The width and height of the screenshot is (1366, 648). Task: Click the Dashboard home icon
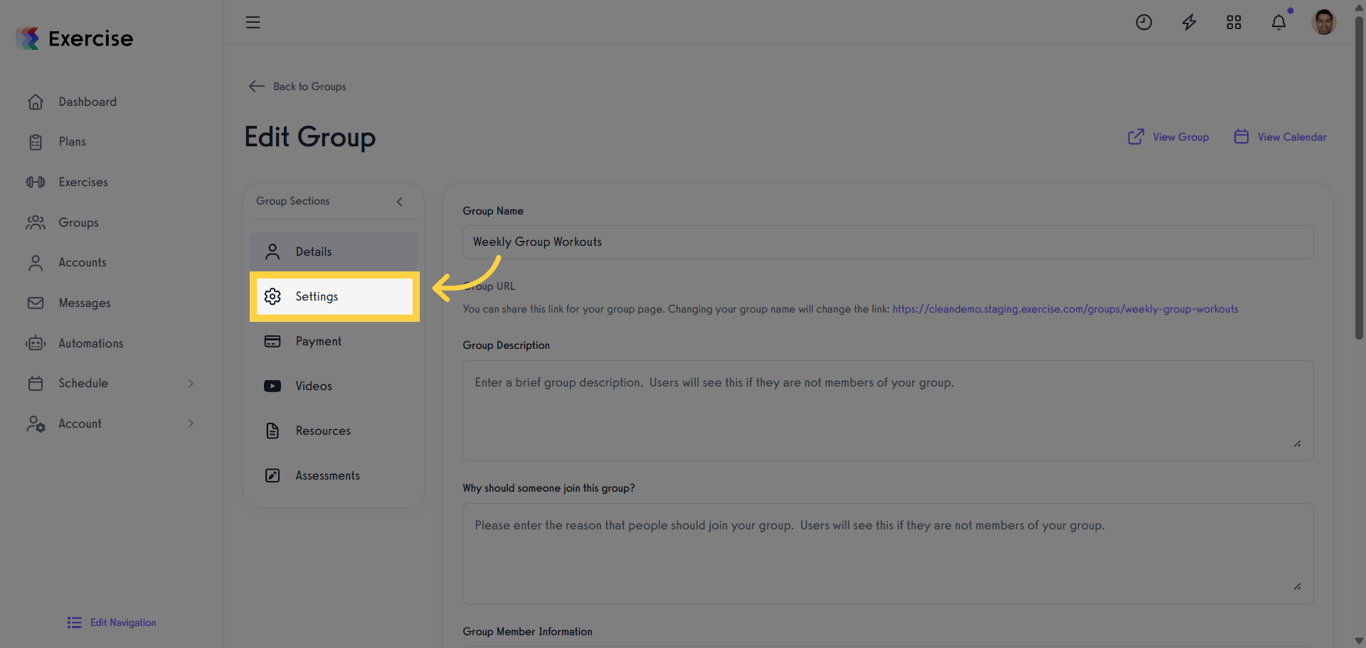point(36,102)
